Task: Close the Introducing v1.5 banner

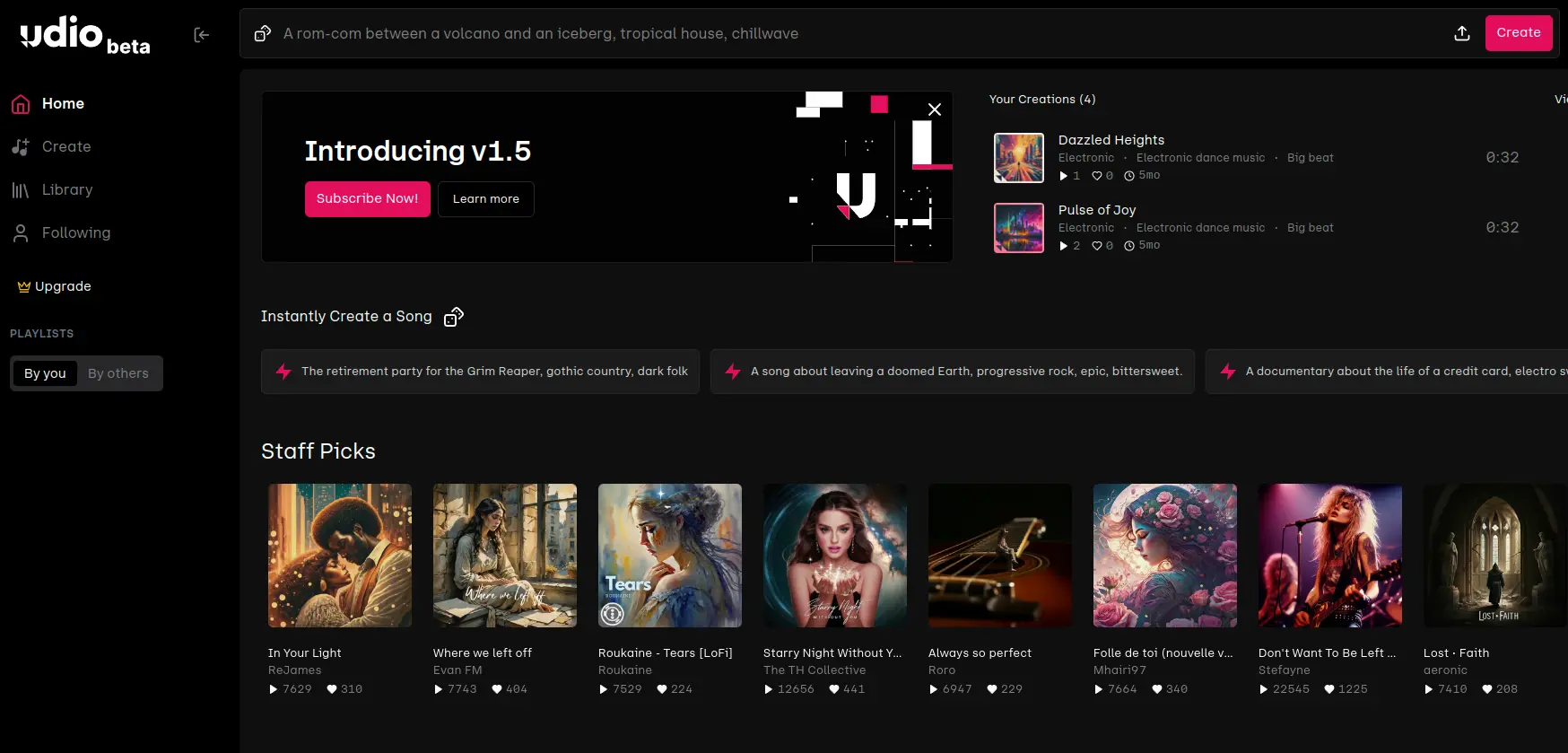Action: pyautogui.click(x=935, y=109)
